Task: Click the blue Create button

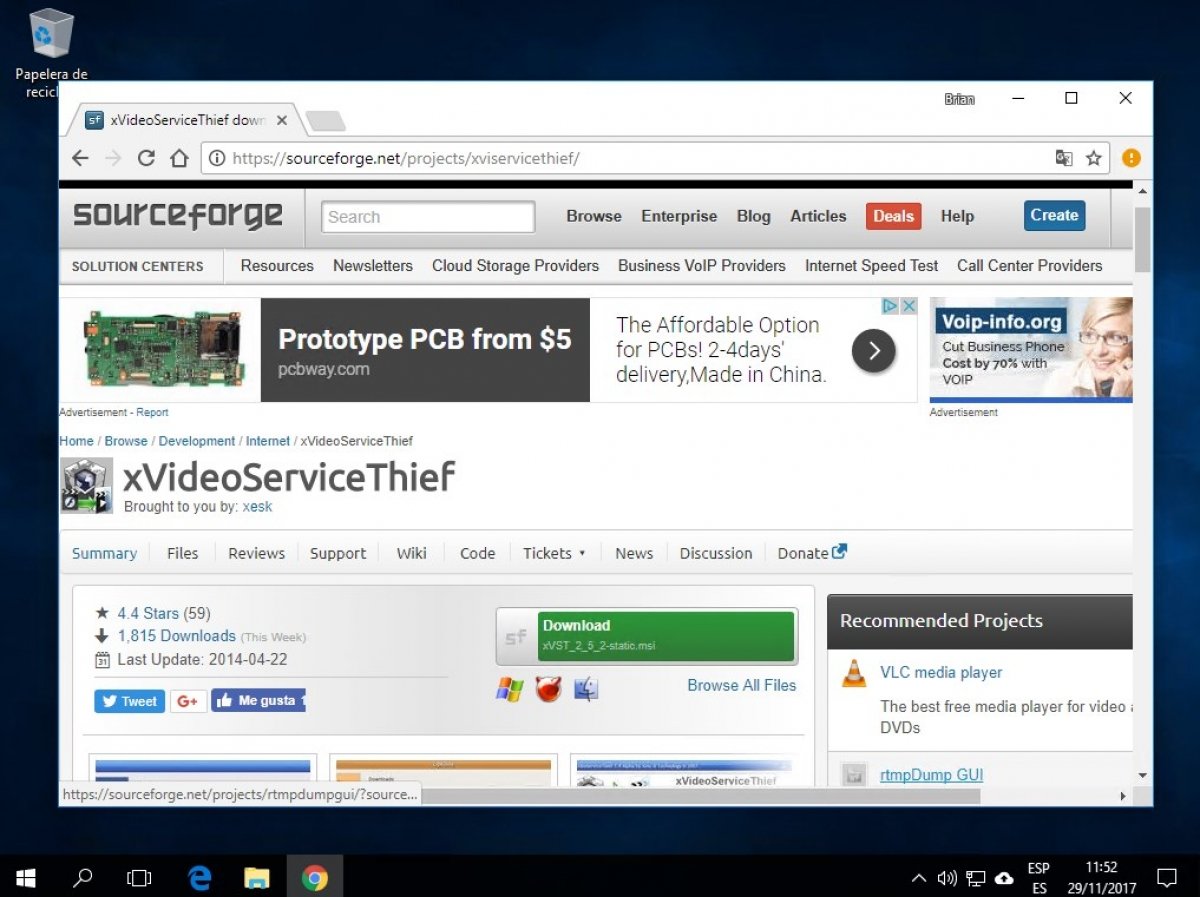Action: tap(1054, 215)
